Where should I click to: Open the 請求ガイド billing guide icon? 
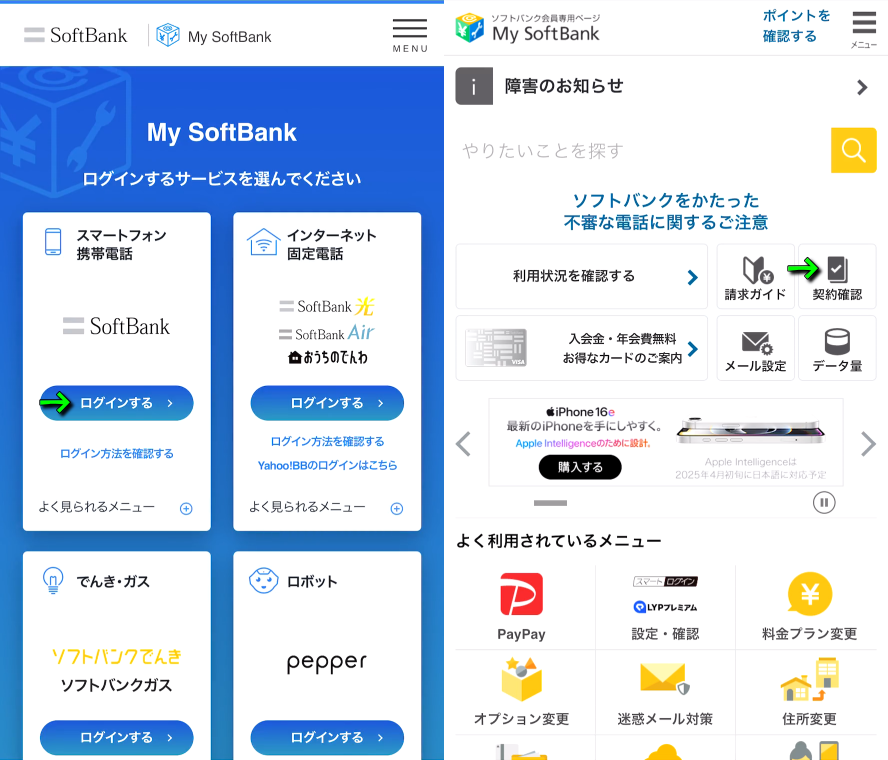point(755,276)
